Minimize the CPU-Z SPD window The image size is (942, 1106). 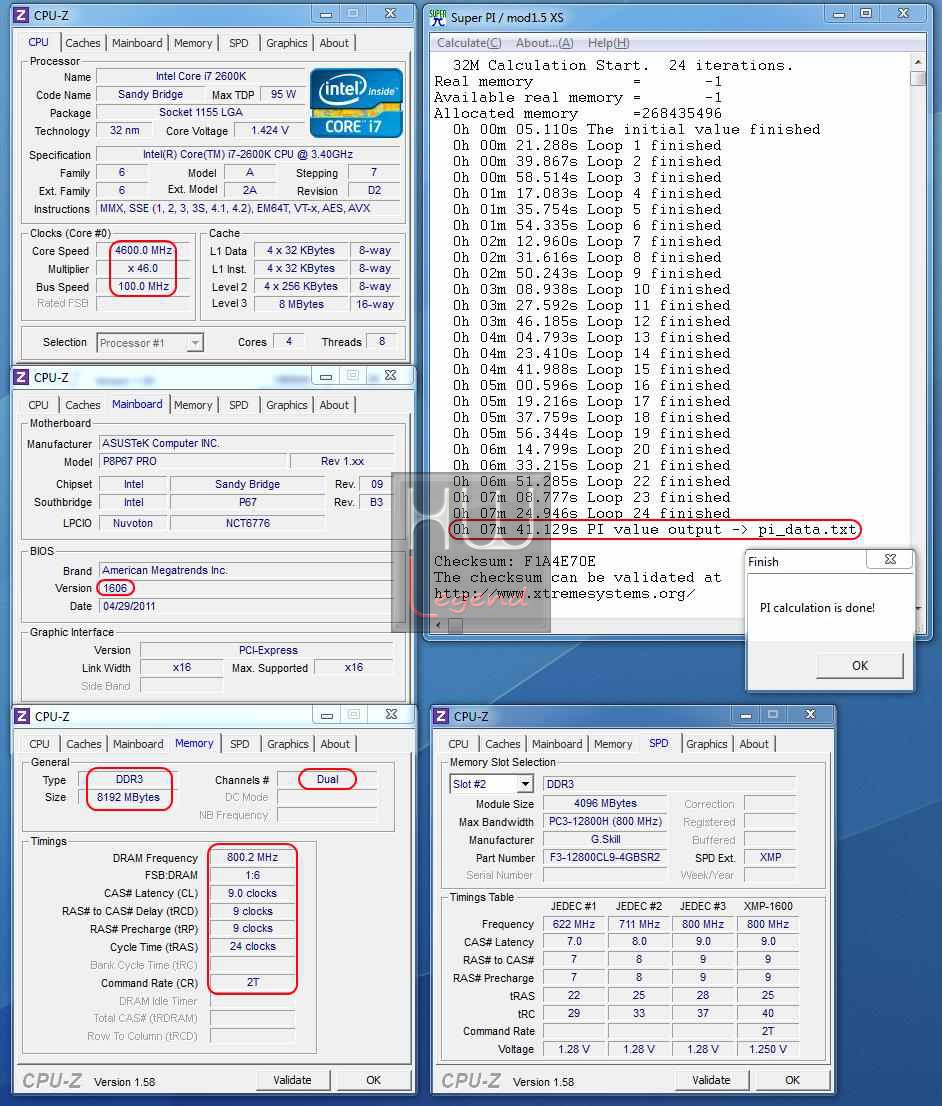pos(746,715)
